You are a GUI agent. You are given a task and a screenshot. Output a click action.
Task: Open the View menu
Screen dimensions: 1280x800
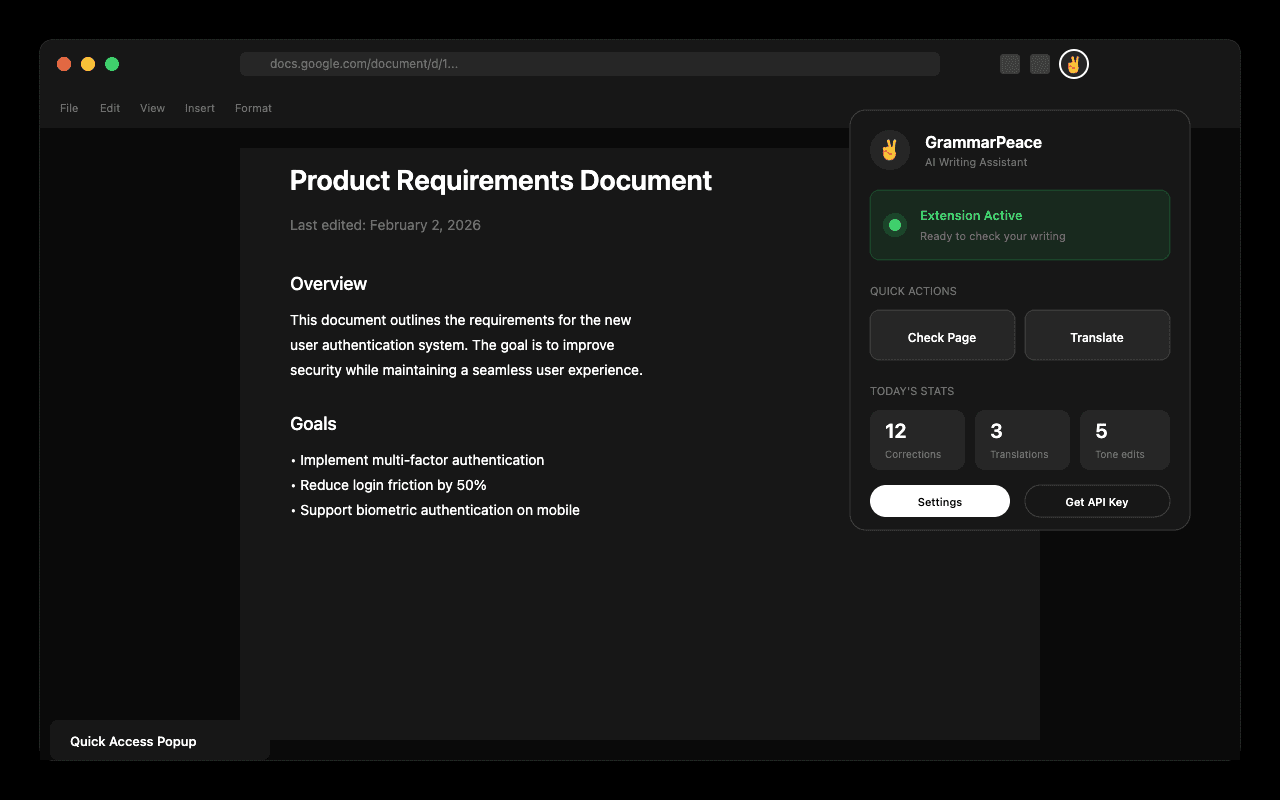coord(152,108)
